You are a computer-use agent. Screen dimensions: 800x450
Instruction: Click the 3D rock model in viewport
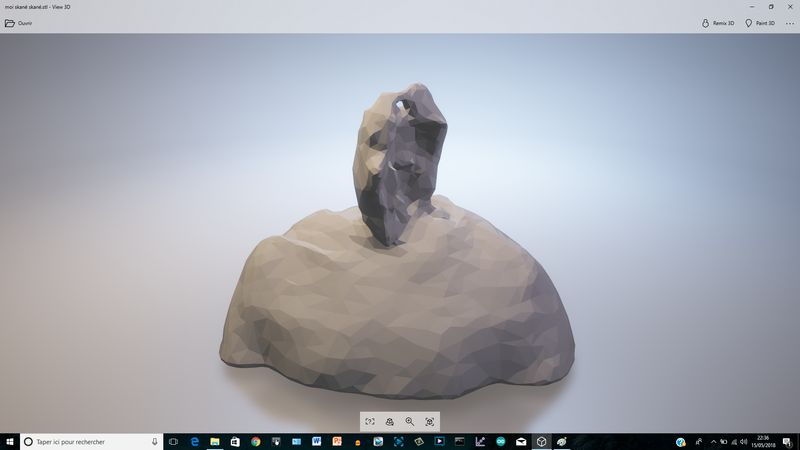pyautogui.click(x=400, y=300)
